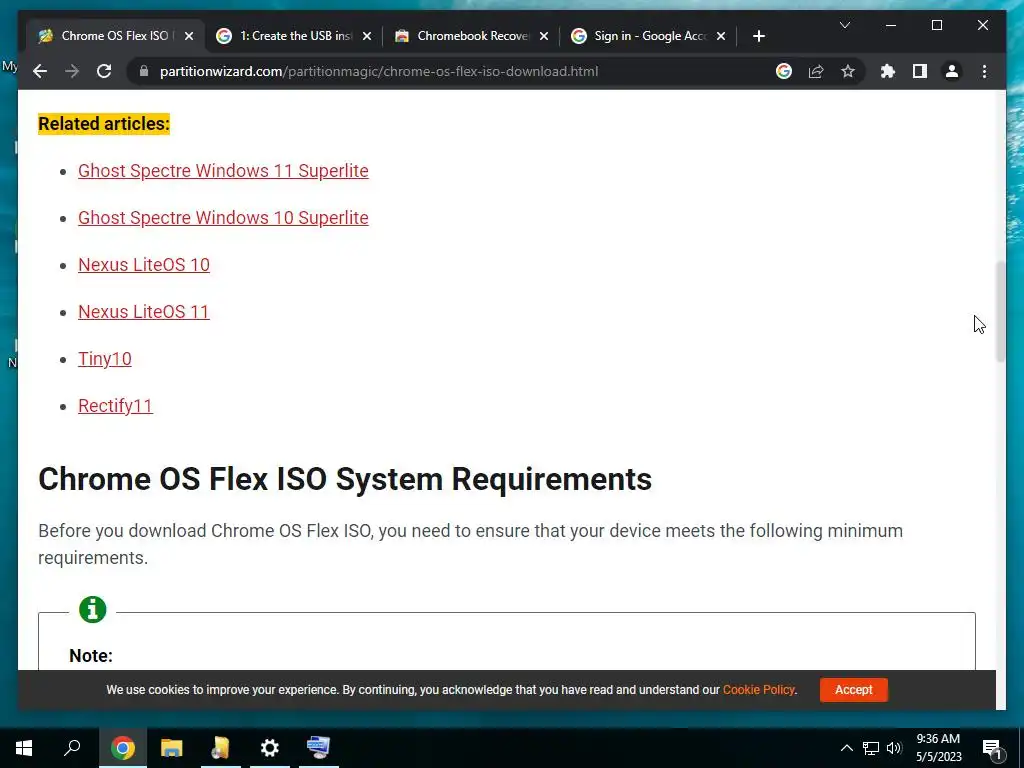The image size is (1024, 768).
Task: Open the Nexus LiteOS 11 article
Action: pyautogui.click(x=144, y=312)
